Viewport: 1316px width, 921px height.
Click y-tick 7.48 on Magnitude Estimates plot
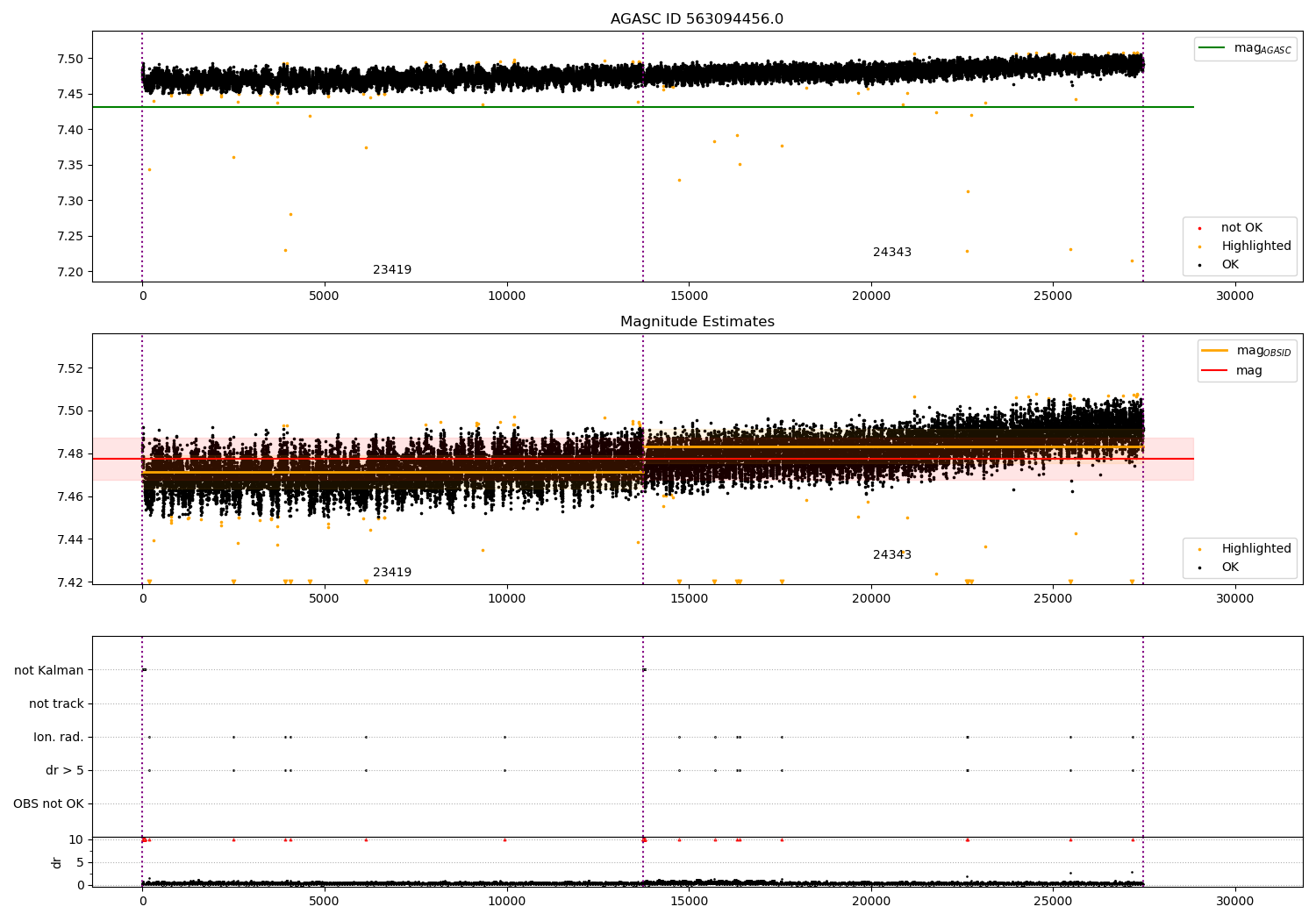pos(70,454)
